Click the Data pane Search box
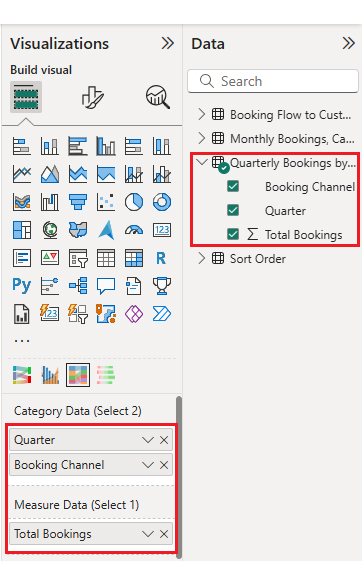Viewport: 363px width, 585px height. (x=273, y=81)
